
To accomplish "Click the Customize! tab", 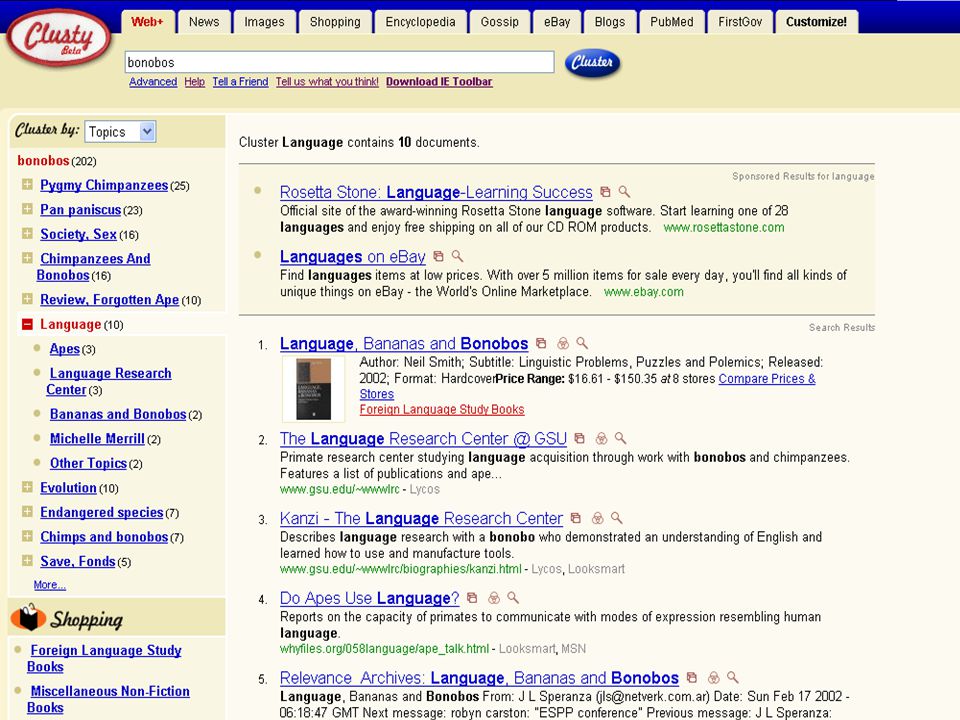I will [816, 22].
